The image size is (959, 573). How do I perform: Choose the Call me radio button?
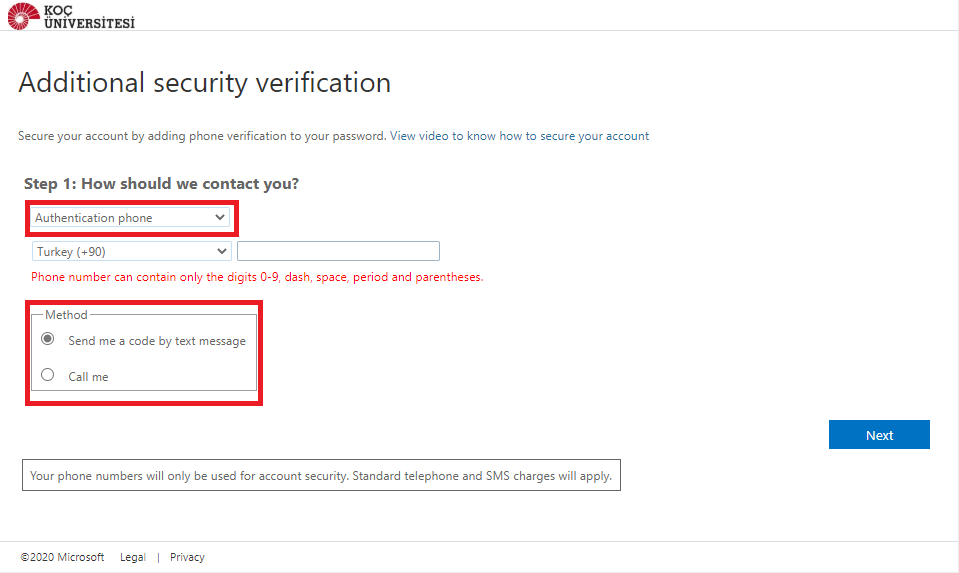[x=47, y=376]
